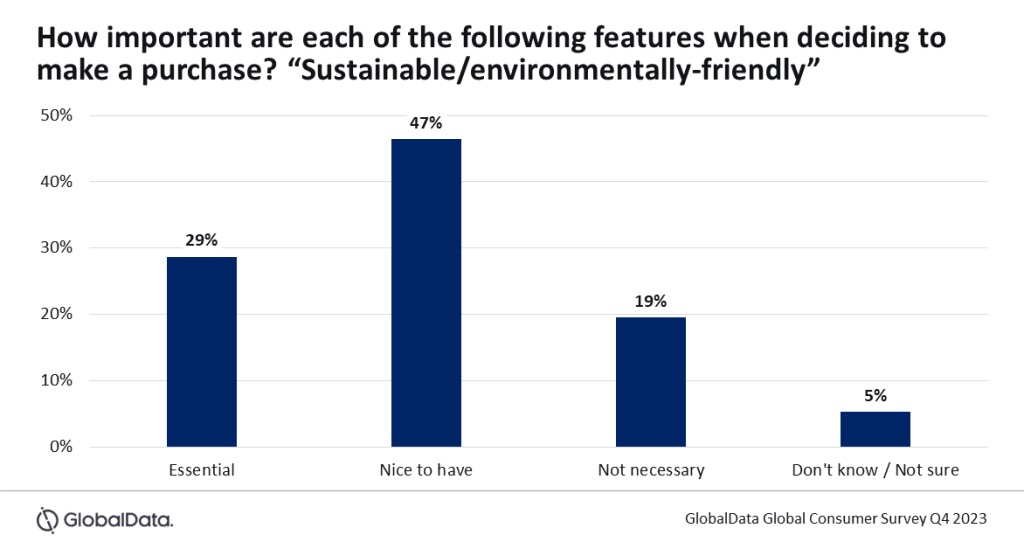Click the 19% data label

(651, 301)
